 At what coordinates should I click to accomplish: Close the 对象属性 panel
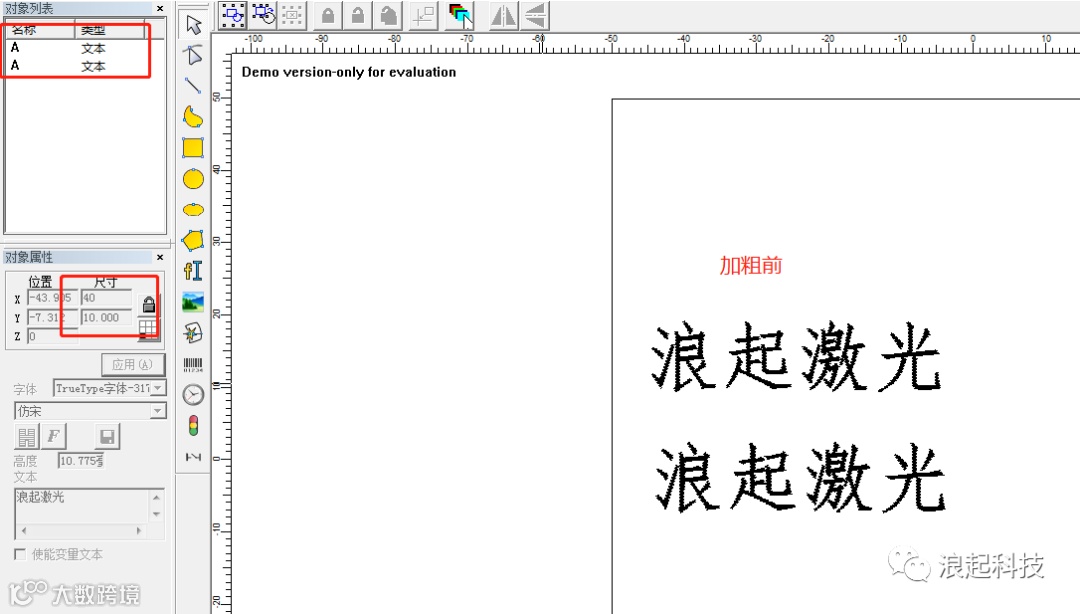click(160, 257)
